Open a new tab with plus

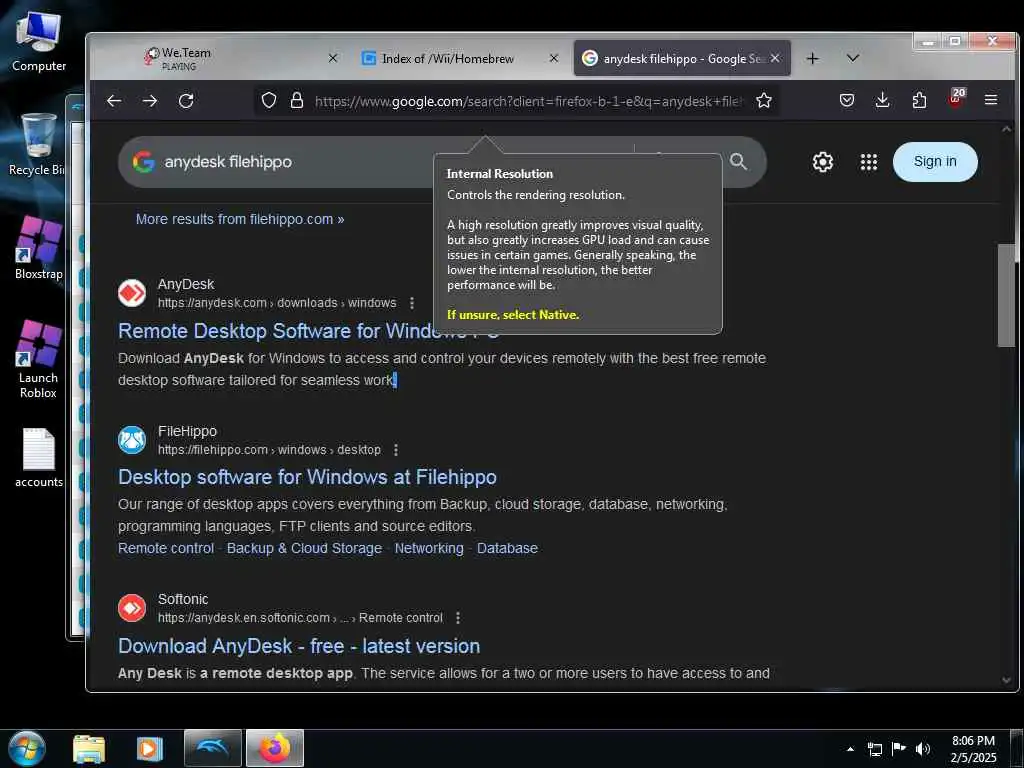pos(812,59)
